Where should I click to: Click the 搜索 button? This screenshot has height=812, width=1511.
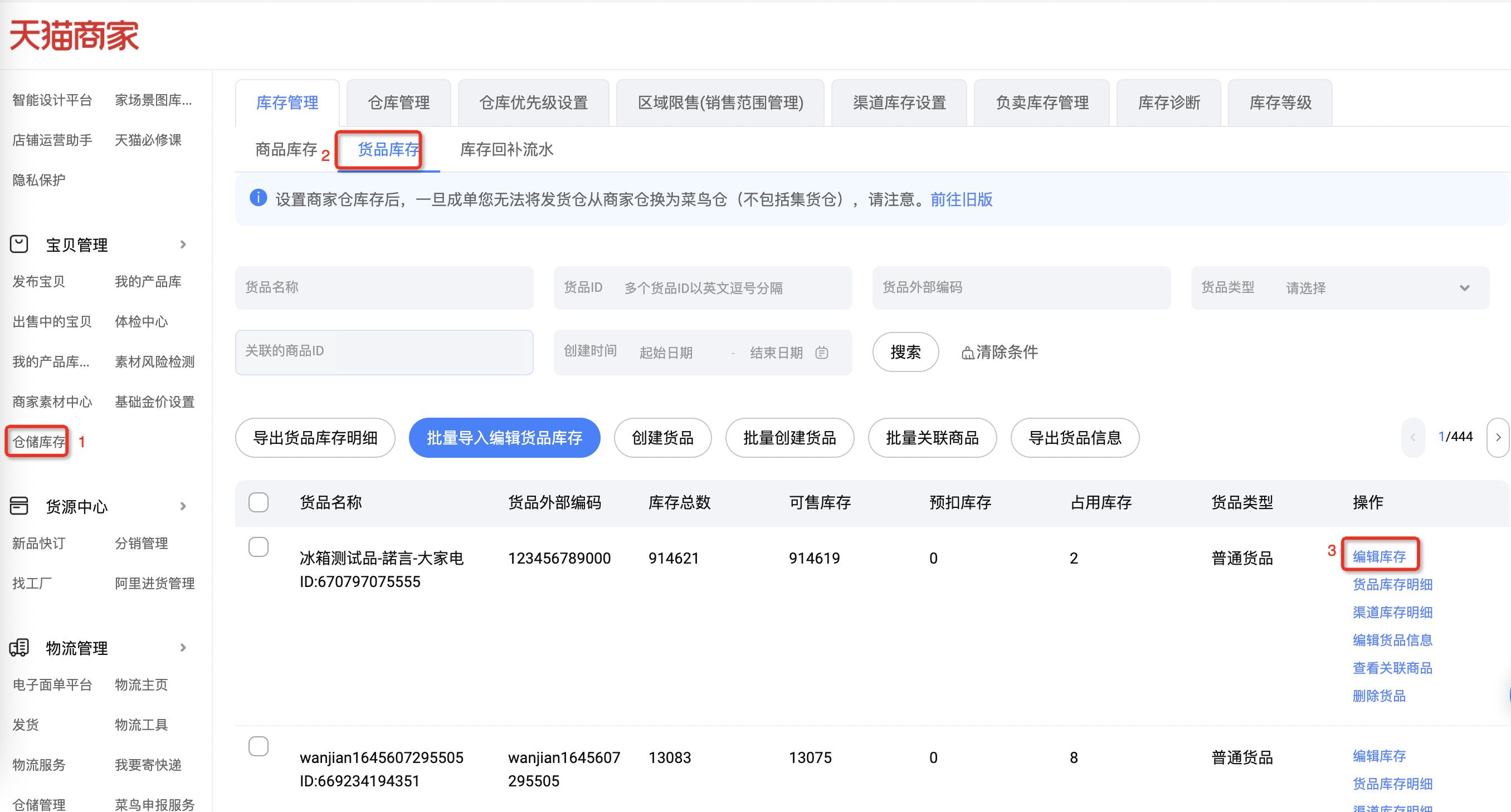pos(906,353)
